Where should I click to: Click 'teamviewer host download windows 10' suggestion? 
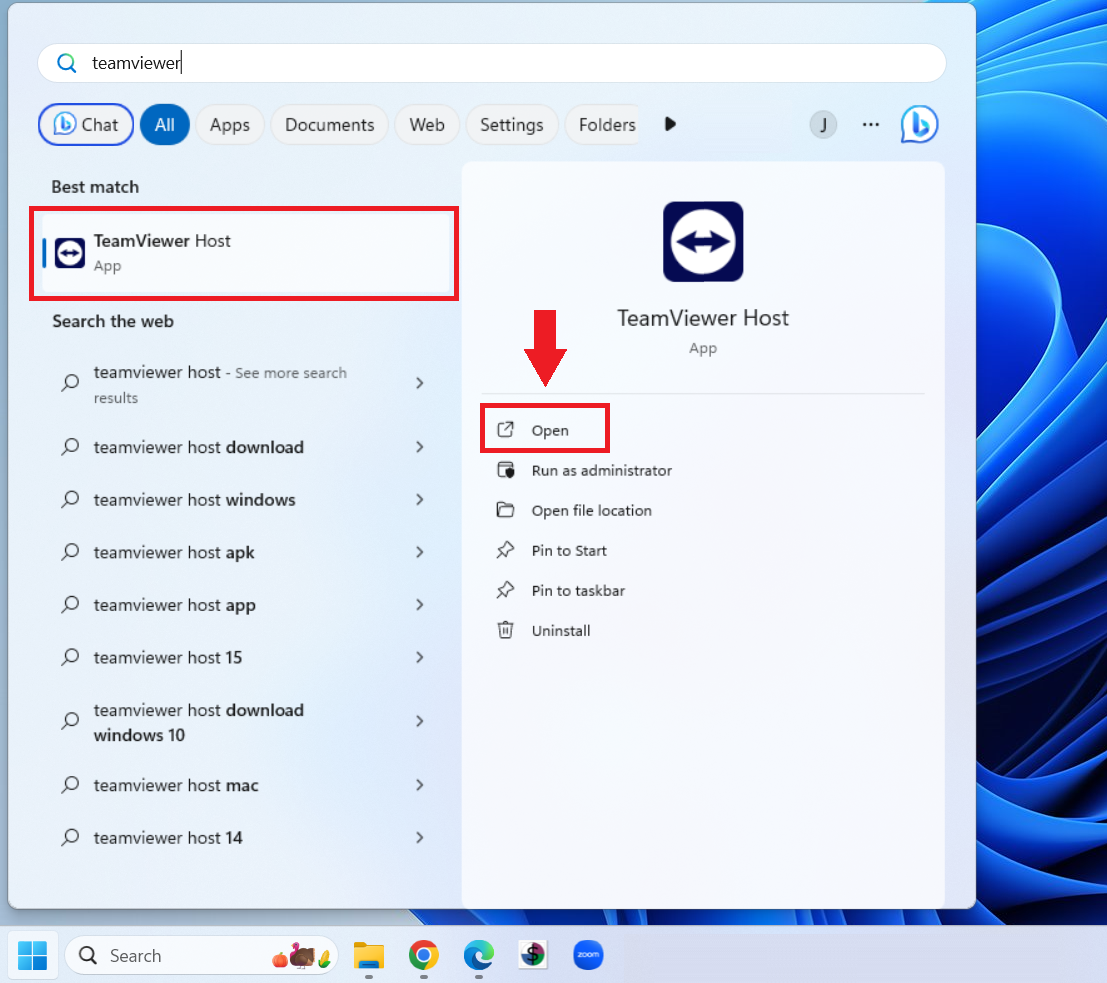click(244, 722)
